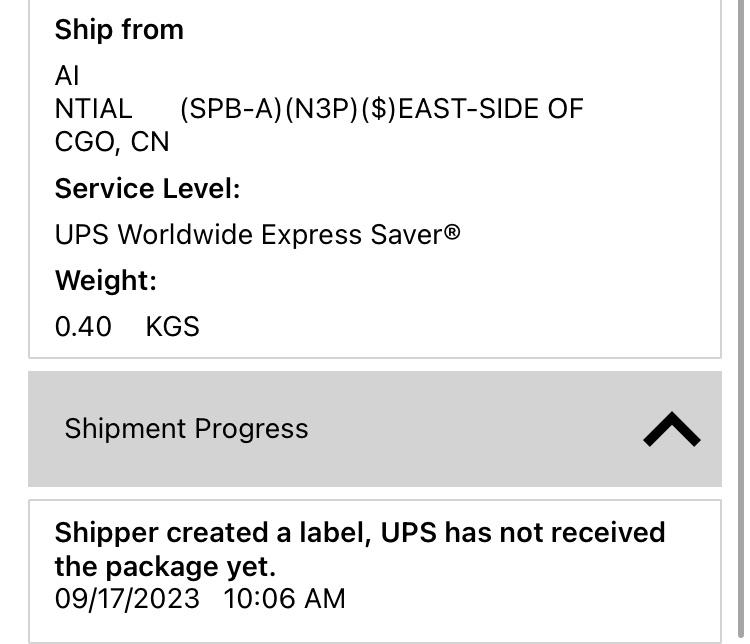Select the Service Level label
750x644 pixels.
coord(147,189)
